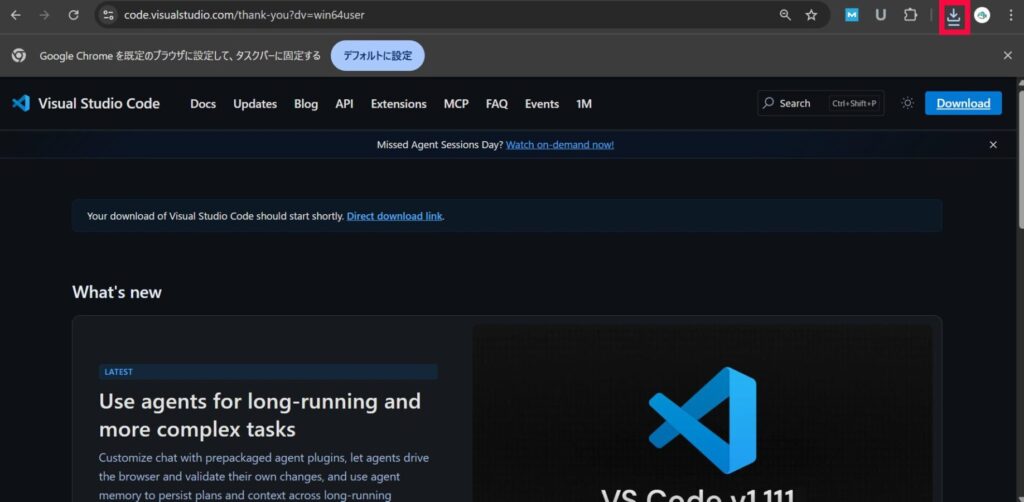This screenshot has height=502, width=1024.
Task: Click the Watch on-demand now! link
Action: click(x=560, y=145)
